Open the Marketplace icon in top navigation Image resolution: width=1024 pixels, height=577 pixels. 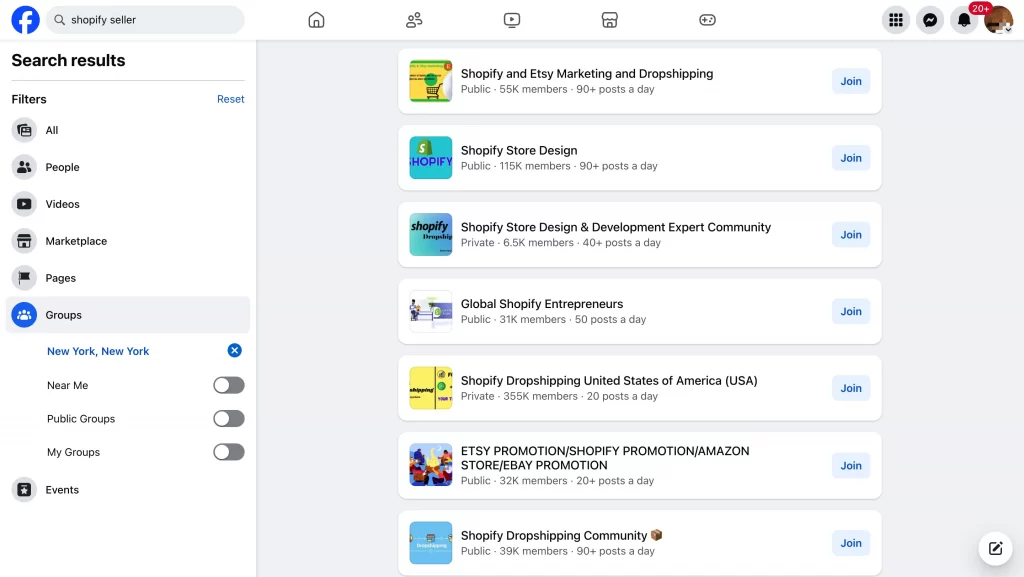click(x=609, y=20)
